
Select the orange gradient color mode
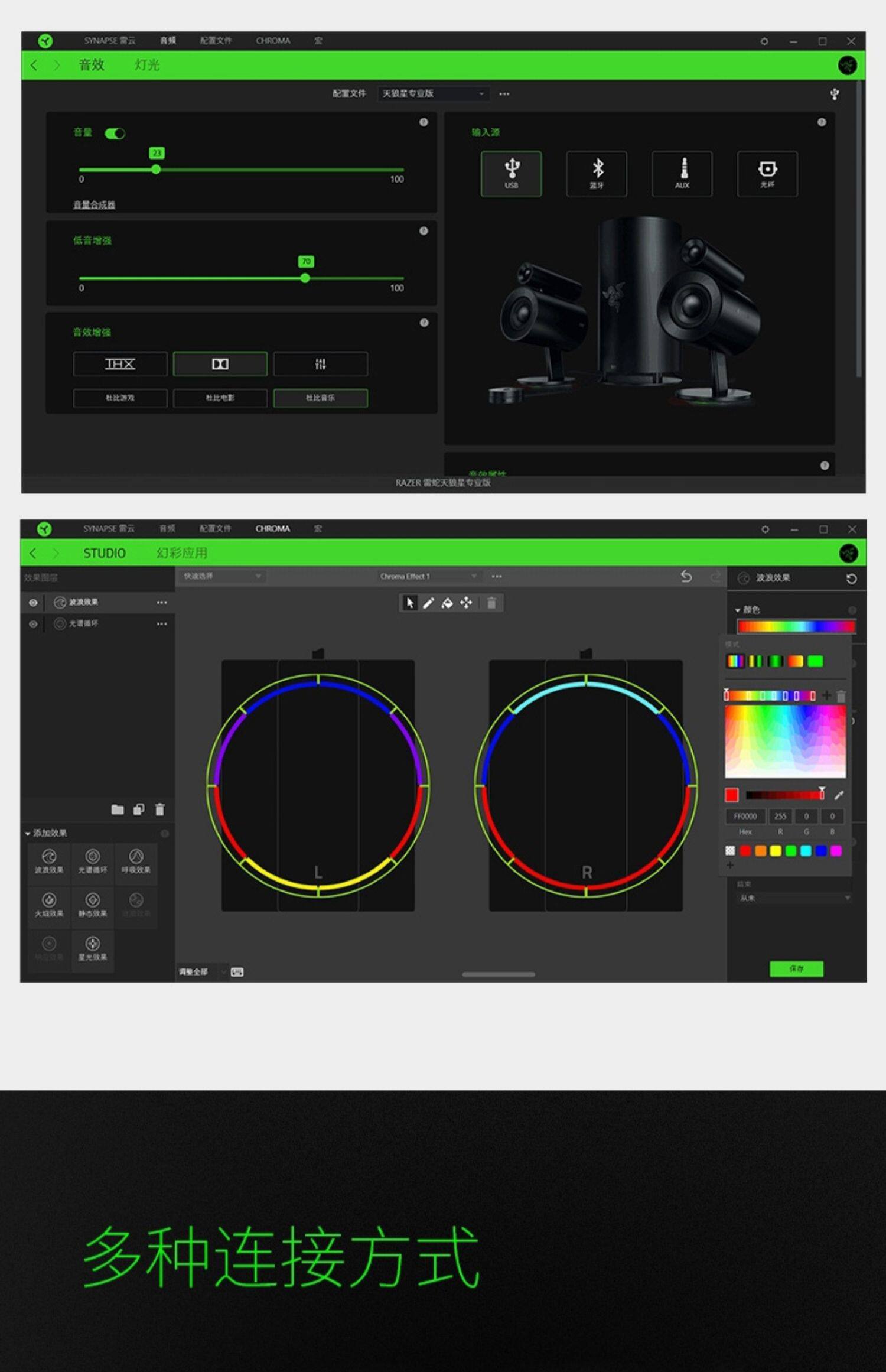[x=796, y=661]
